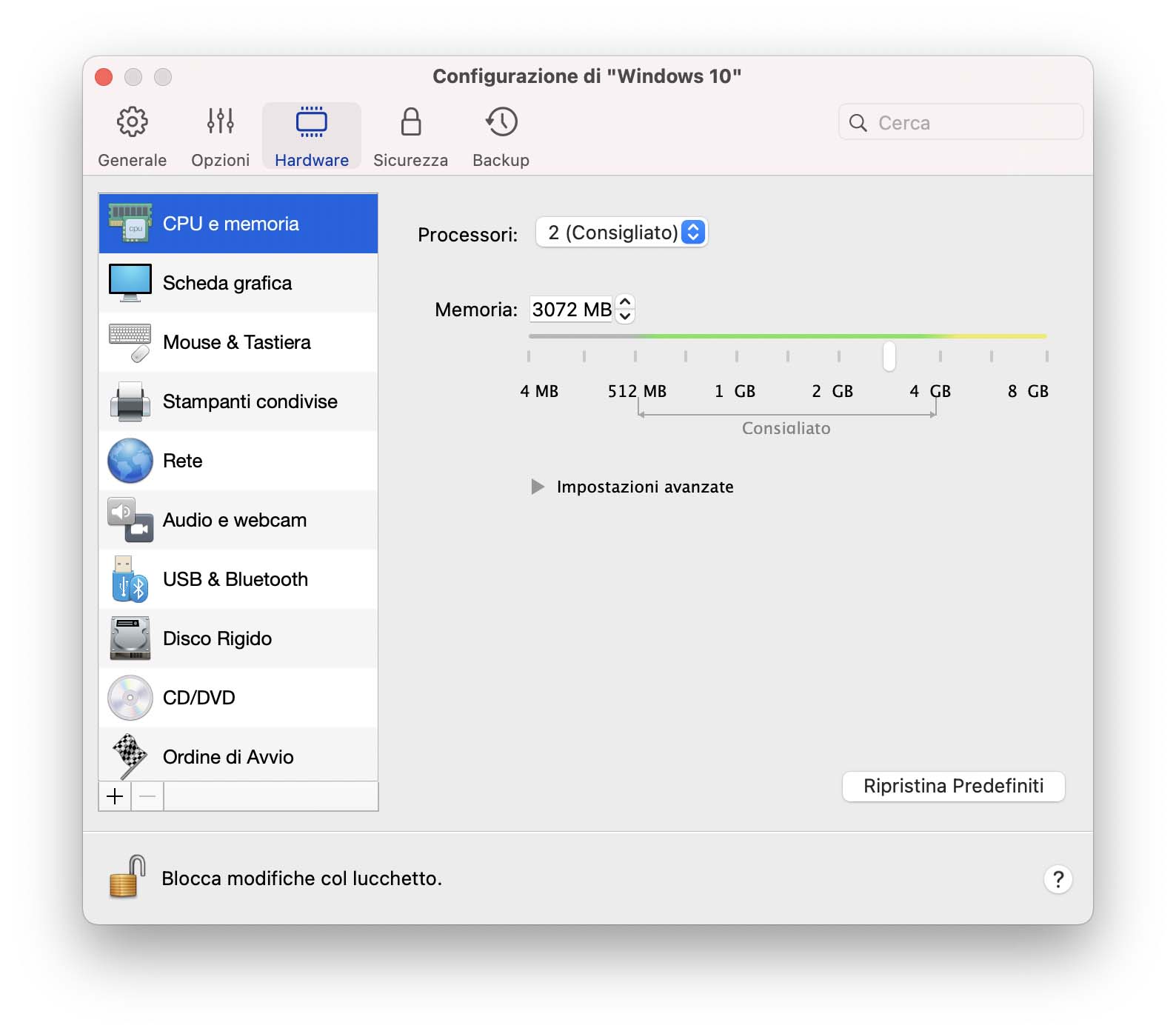Expand Impostazioni avanzate section
The image size is (1176, 1034).
point(538,487)
